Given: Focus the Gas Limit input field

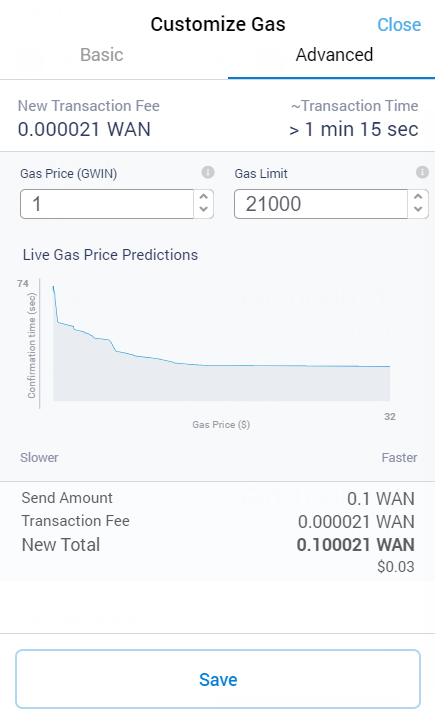Looking at the screenshot, I should 321,204.
